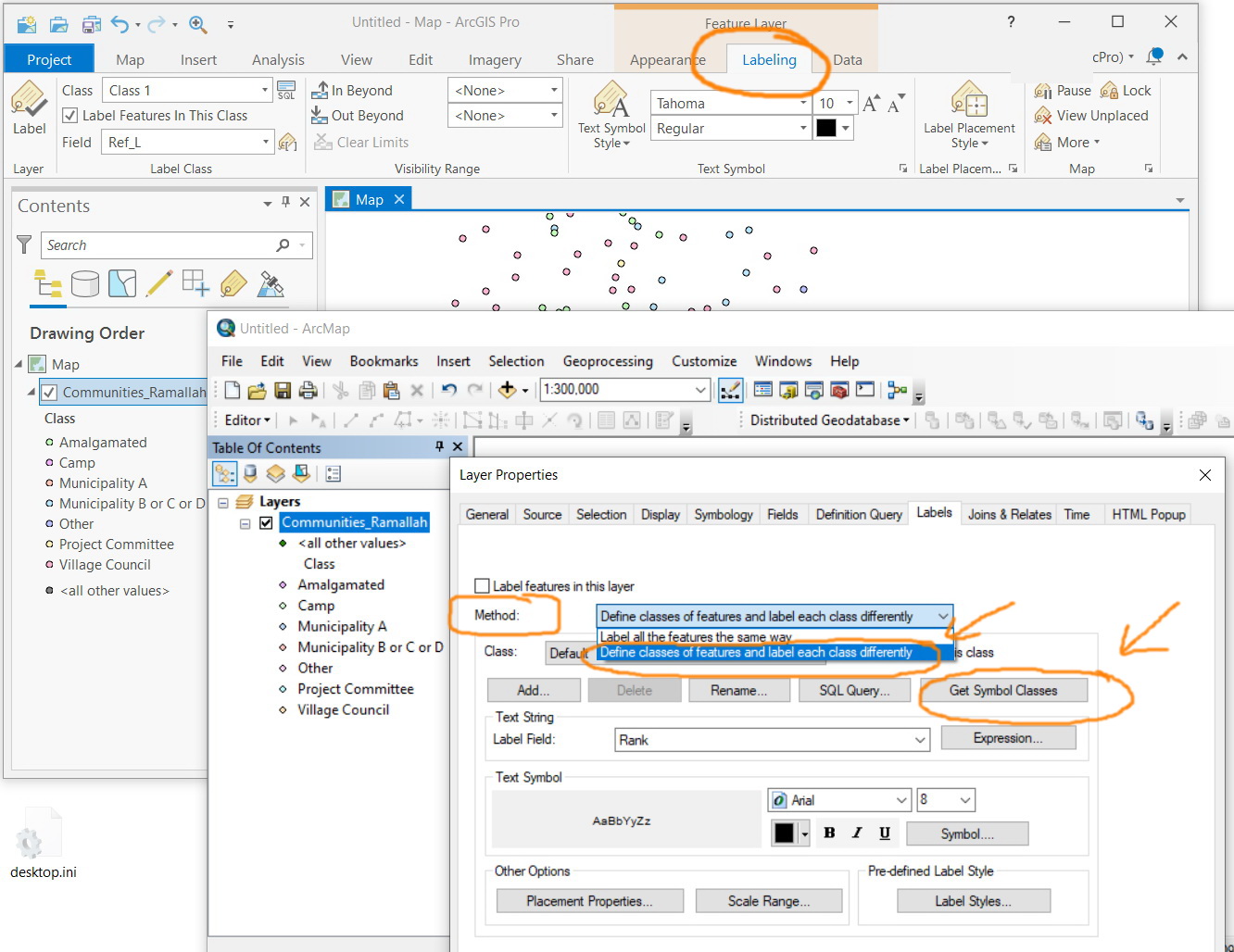Open the Ref_L field dropdown
Viewport: 1234px width, 952px height.
265,142
